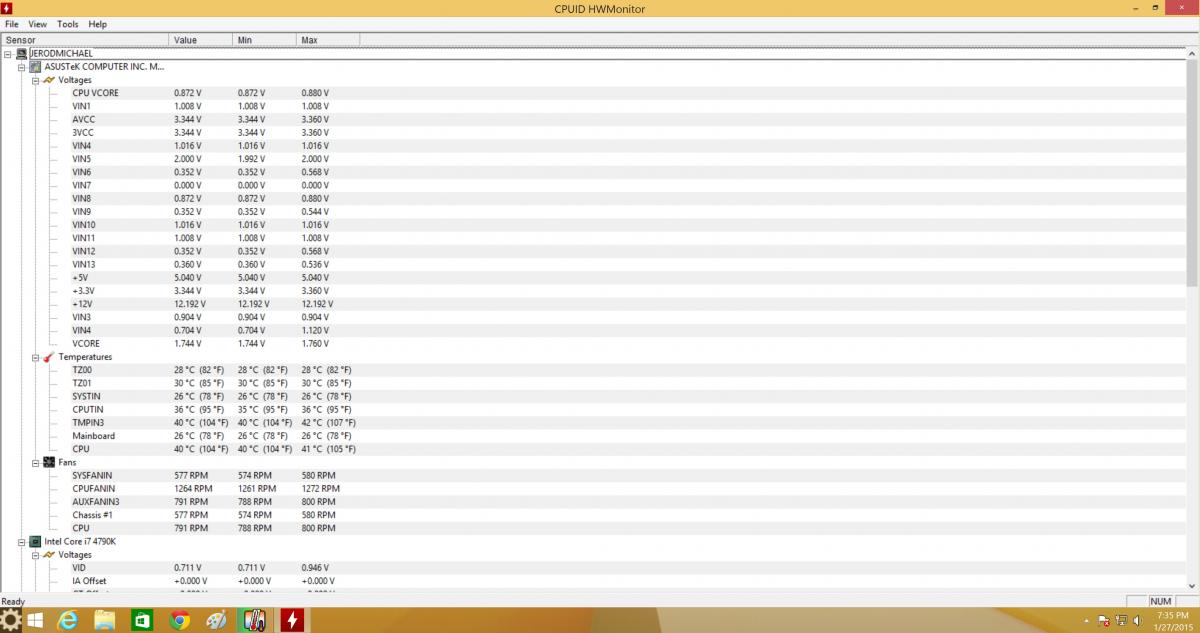Click the CPU chip icon beside Intel Core i7 4790K

[35, 541]
